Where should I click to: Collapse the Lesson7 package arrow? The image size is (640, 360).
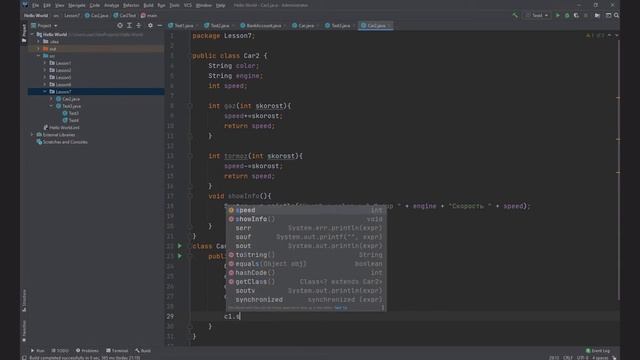(x=45, y=91)
